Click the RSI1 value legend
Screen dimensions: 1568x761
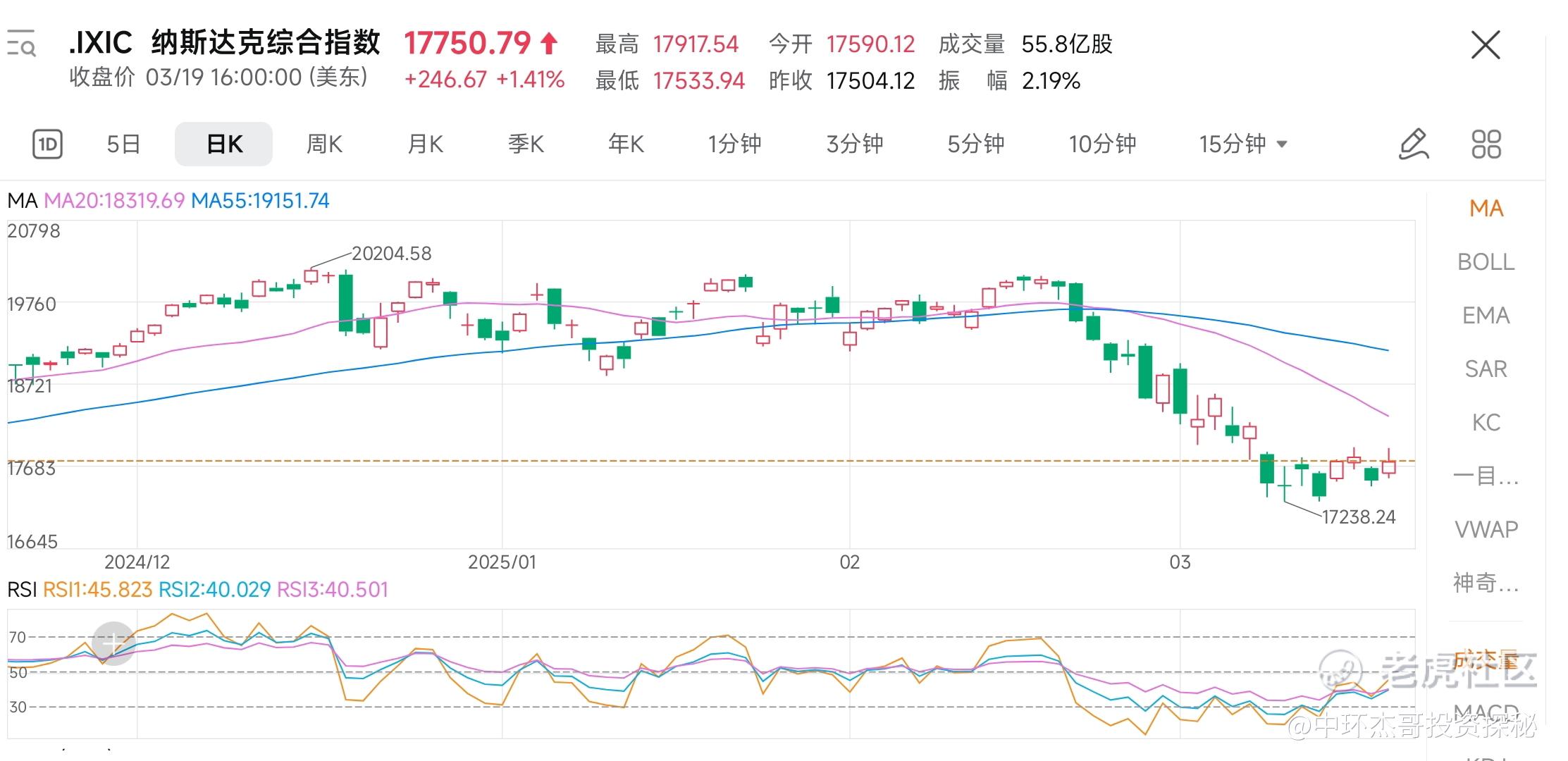97,590
